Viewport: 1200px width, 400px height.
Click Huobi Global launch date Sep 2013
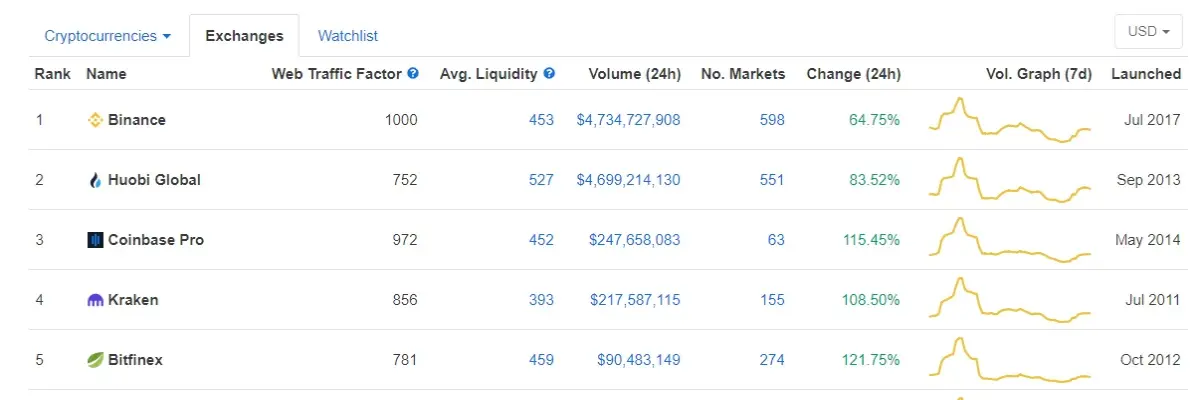(1149, 180)
